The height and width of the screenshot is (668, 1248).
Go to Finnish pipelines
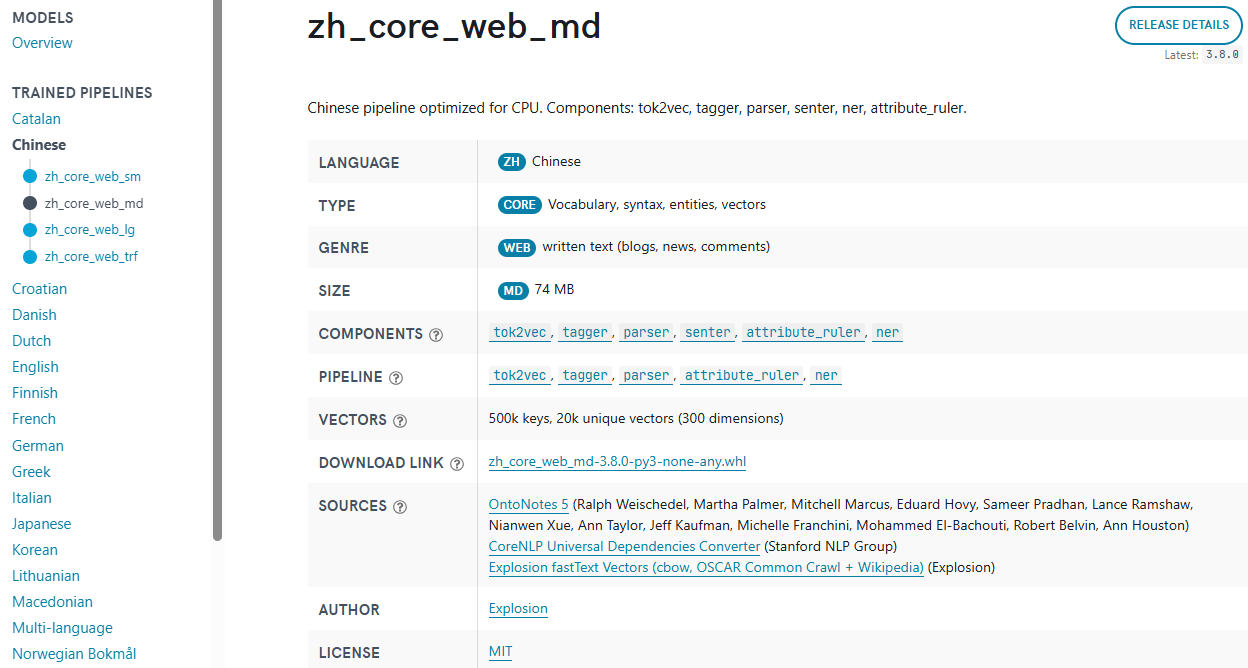(35, 393)
